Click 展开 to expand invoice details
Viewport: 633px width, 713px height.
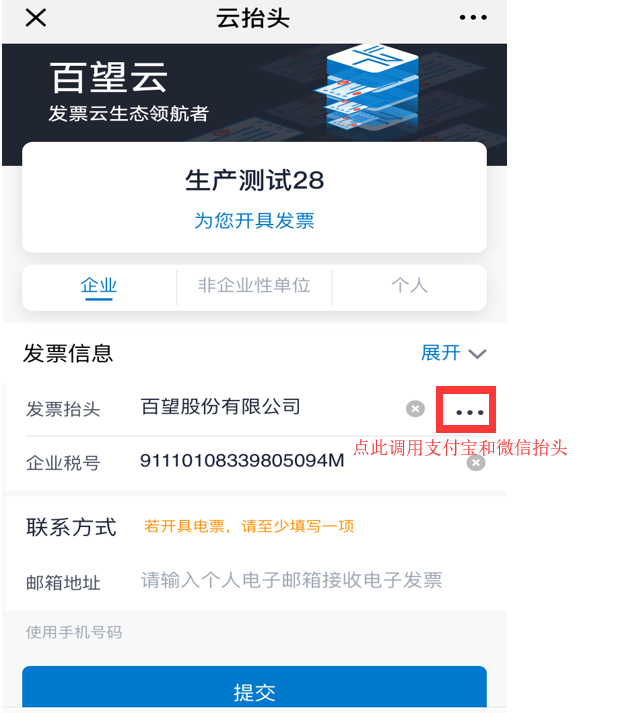tap(441, 353)
